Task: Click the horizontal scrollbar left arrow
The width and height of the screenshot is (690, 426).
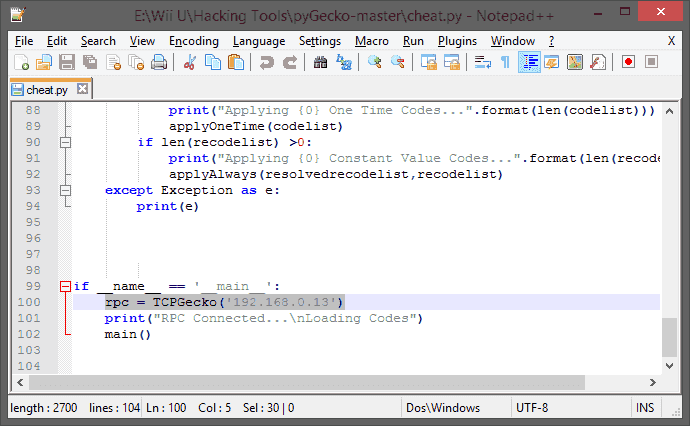Action: pos(20,382)
